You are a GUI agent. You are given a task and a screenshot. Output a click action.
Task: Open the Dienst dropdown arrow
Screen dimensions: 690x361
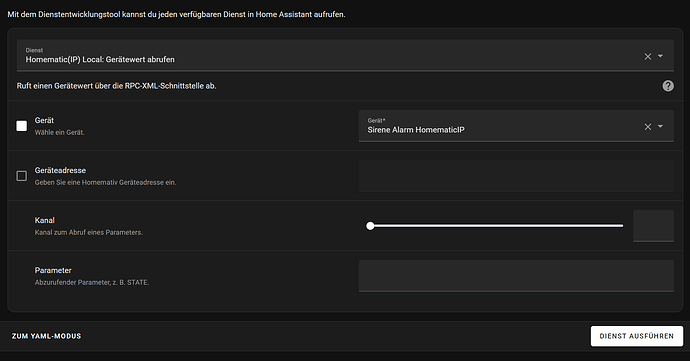661,56
